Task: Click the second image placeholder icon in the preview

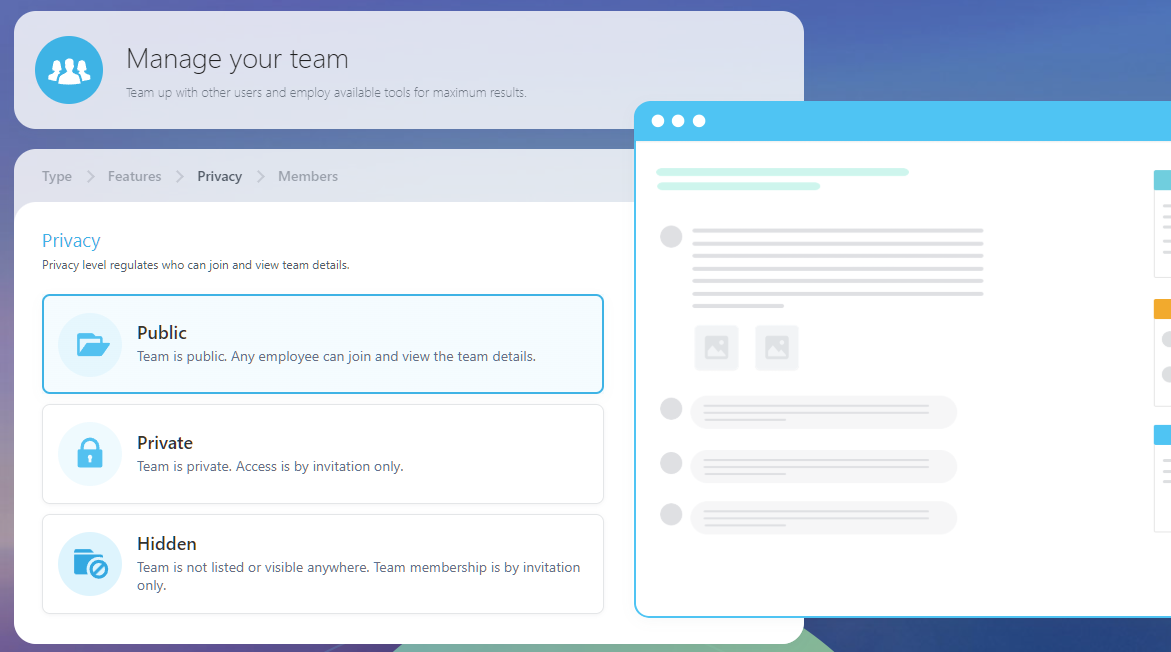Action: point(777,347)
